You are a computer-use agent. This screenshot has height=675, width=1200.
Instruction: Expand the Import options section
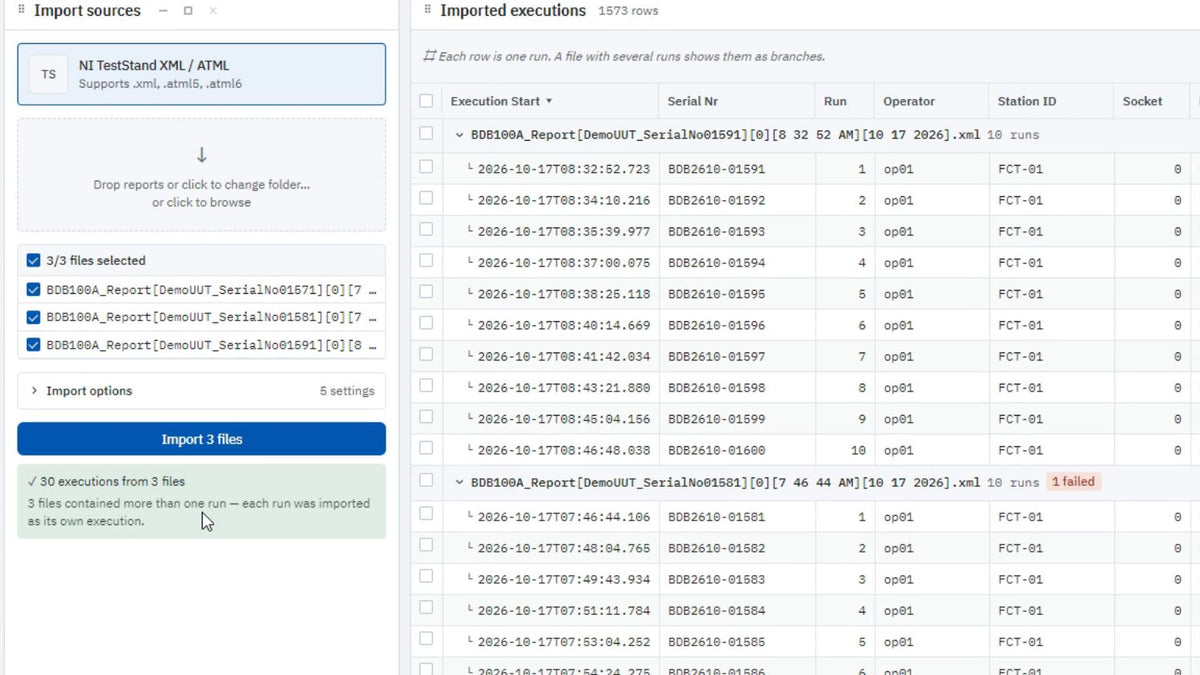pyautogui.click(x=201, y=391)
